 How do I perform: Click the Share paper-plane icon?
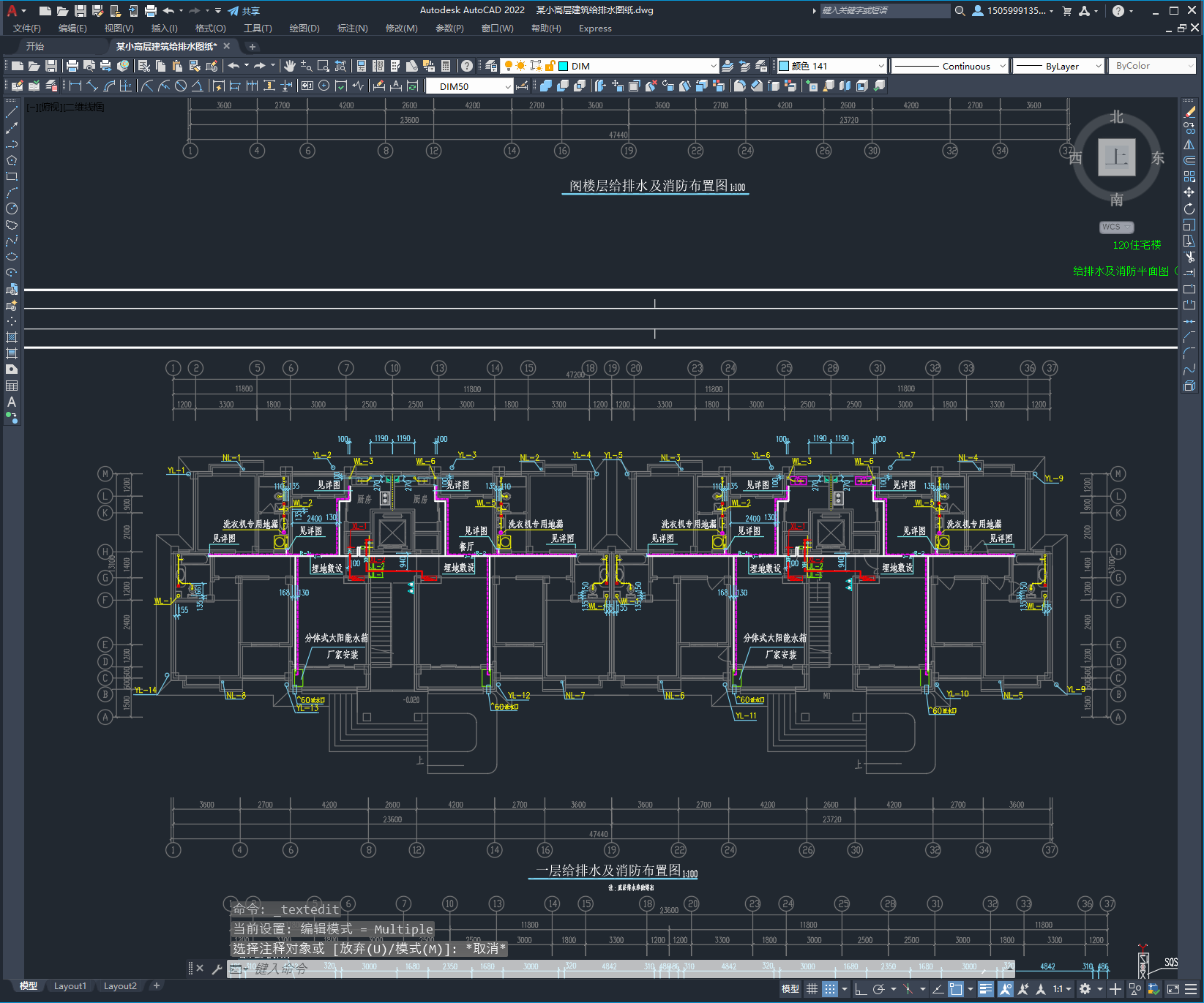(x=233, y=11)
